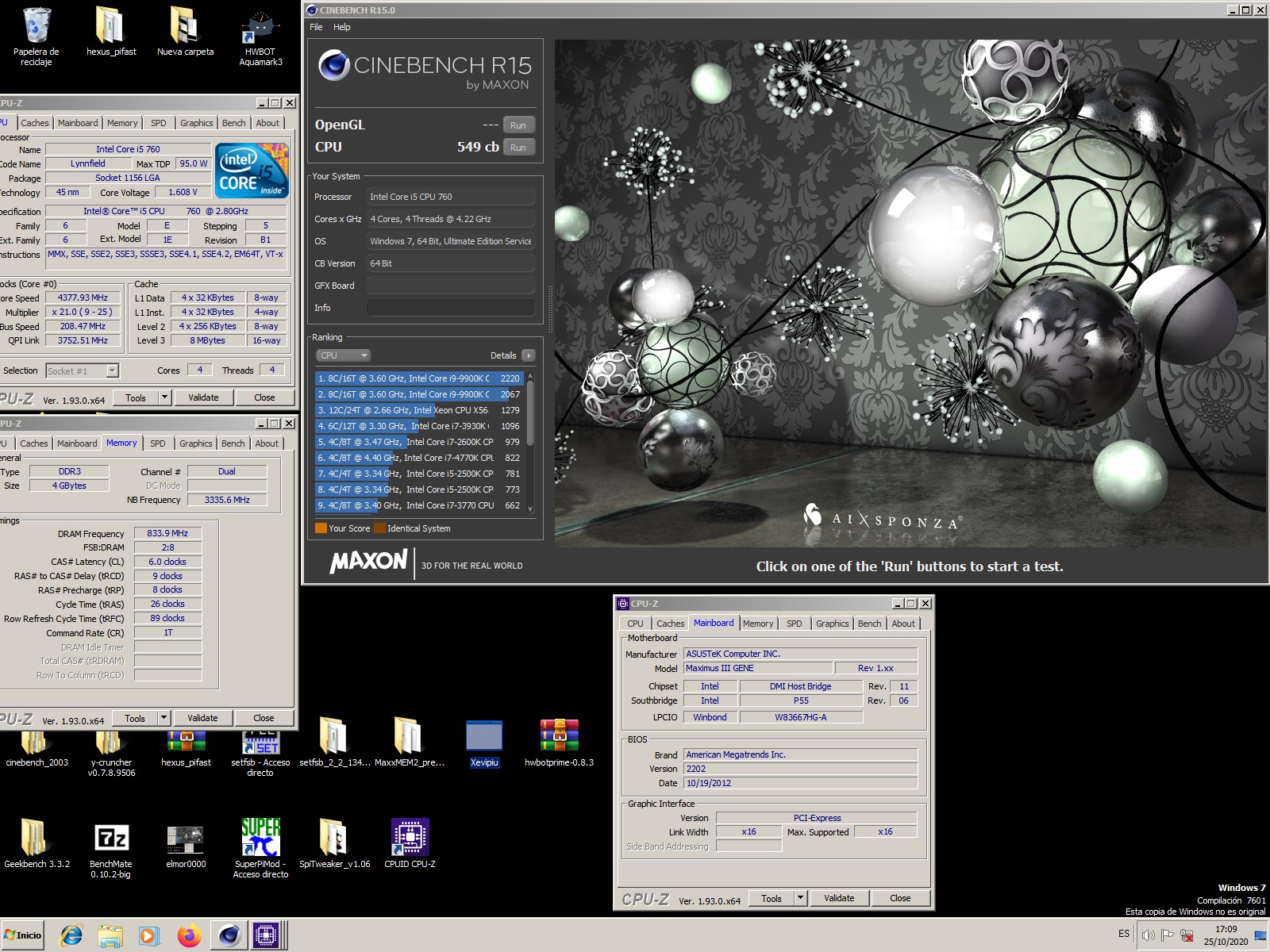
Task: Click the ranking scrollbar down arrow
Action: [530, 509]
